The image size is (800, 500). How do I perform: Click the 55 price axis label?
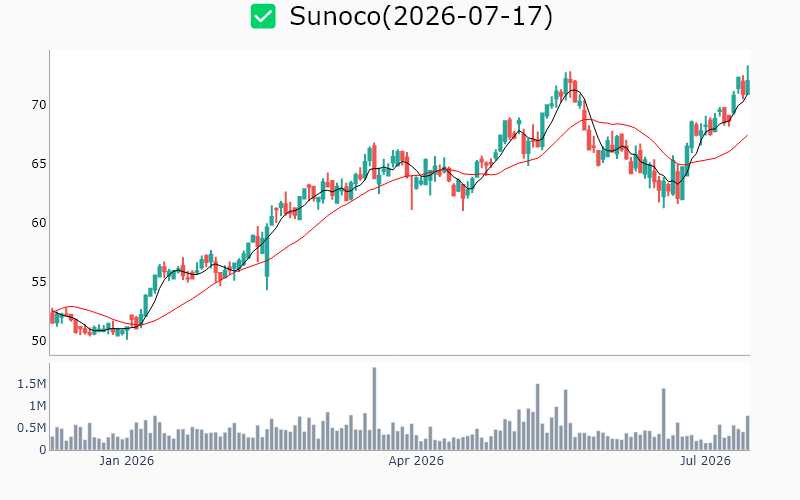coord(39,282)
